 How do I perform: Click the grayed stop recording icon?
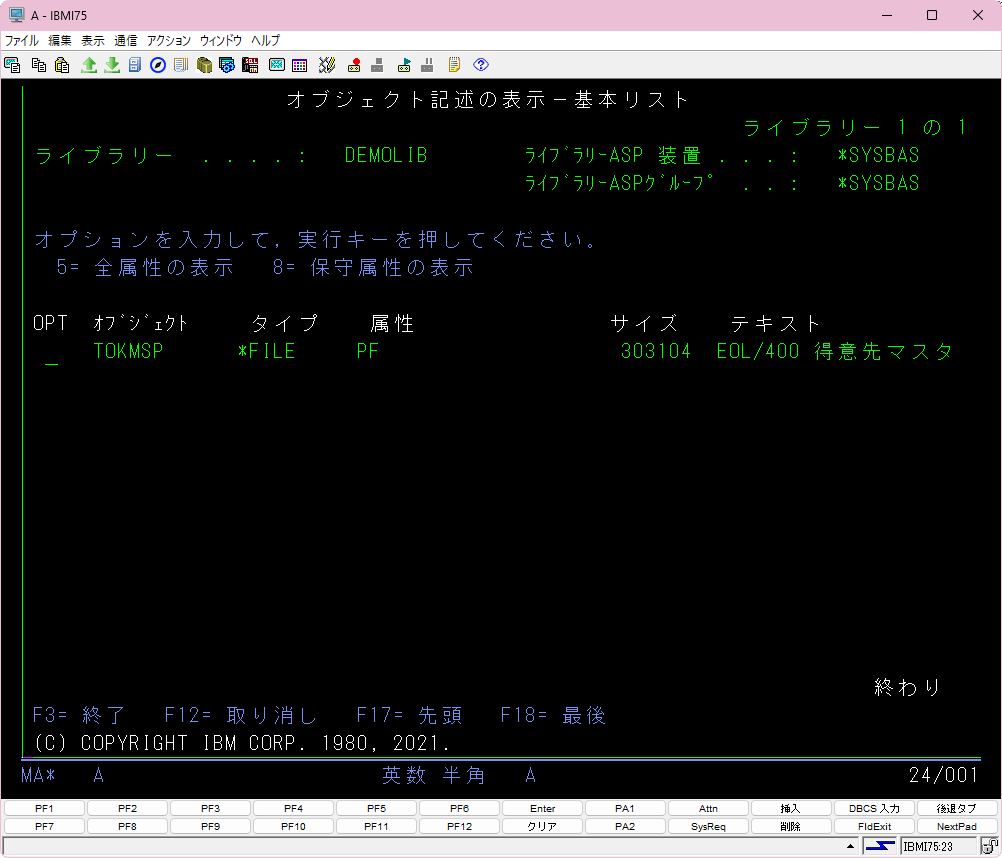(377, 65)
